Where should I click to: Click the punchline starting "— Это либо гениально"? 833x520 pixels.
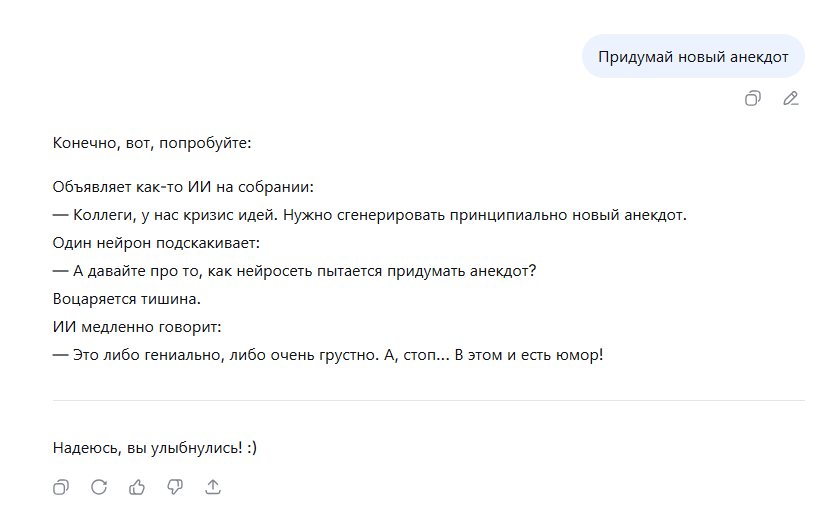tap(328, 355)
